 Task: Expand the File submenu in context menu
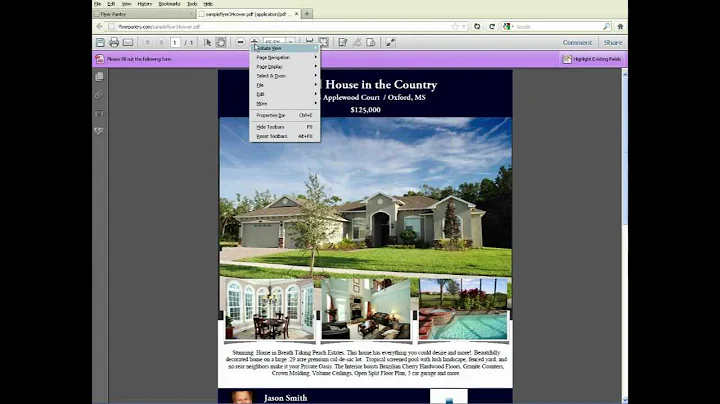(x=285, y=85)
